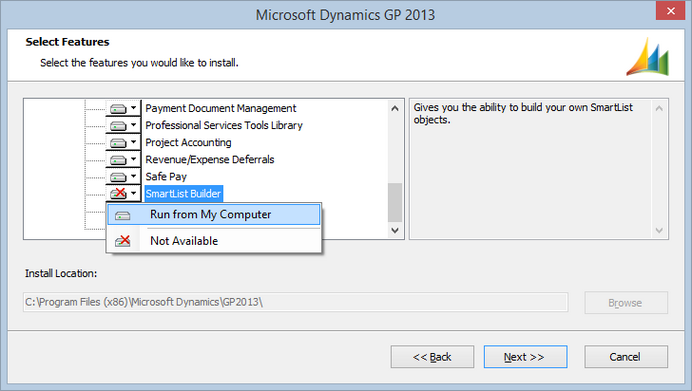Click the disabled Browse button
Image resolution: width=692 pixels, height=391 pixels.
[x=626, y=303]
